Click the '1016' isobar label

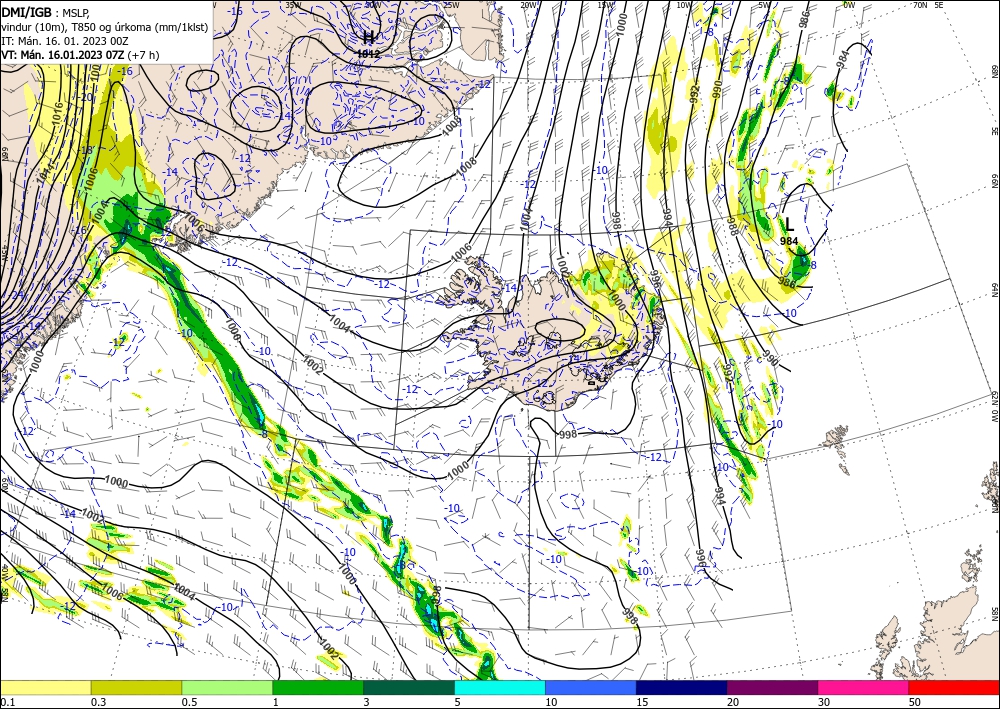point(57,114)
